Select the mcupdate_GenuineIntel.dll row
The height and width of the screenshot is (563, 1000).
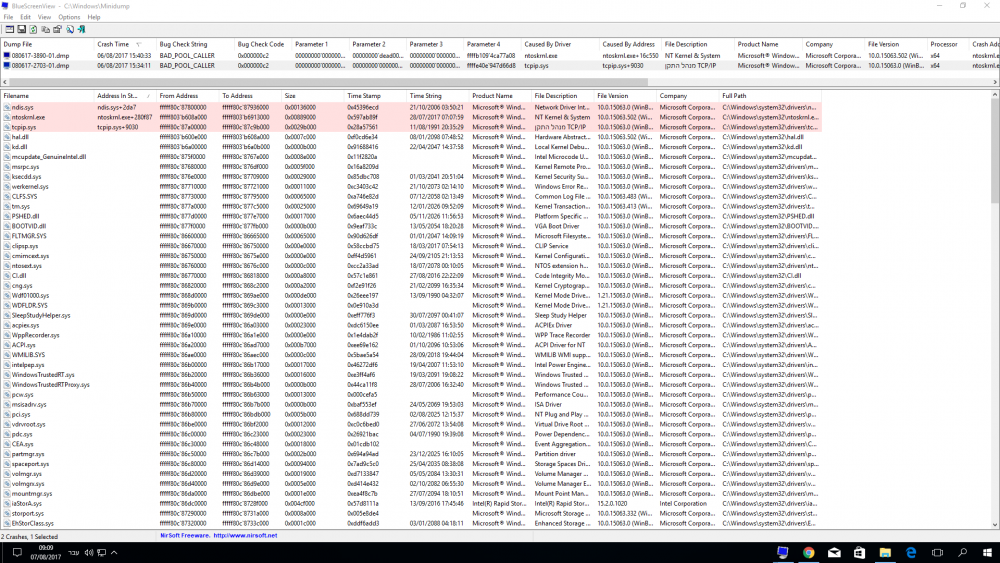[411, 157]
